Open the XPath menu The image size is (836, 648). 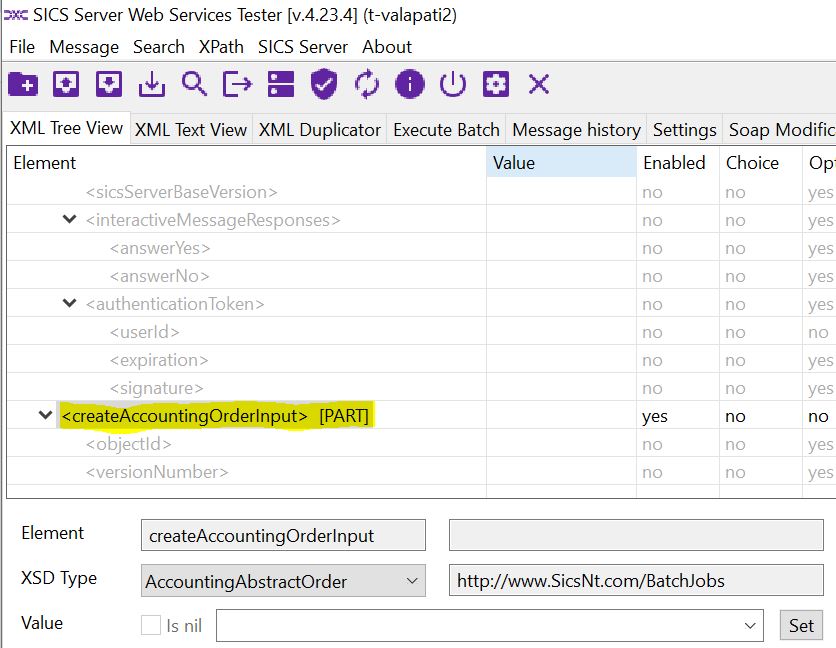pyautogui.click(x=220, y=47)
